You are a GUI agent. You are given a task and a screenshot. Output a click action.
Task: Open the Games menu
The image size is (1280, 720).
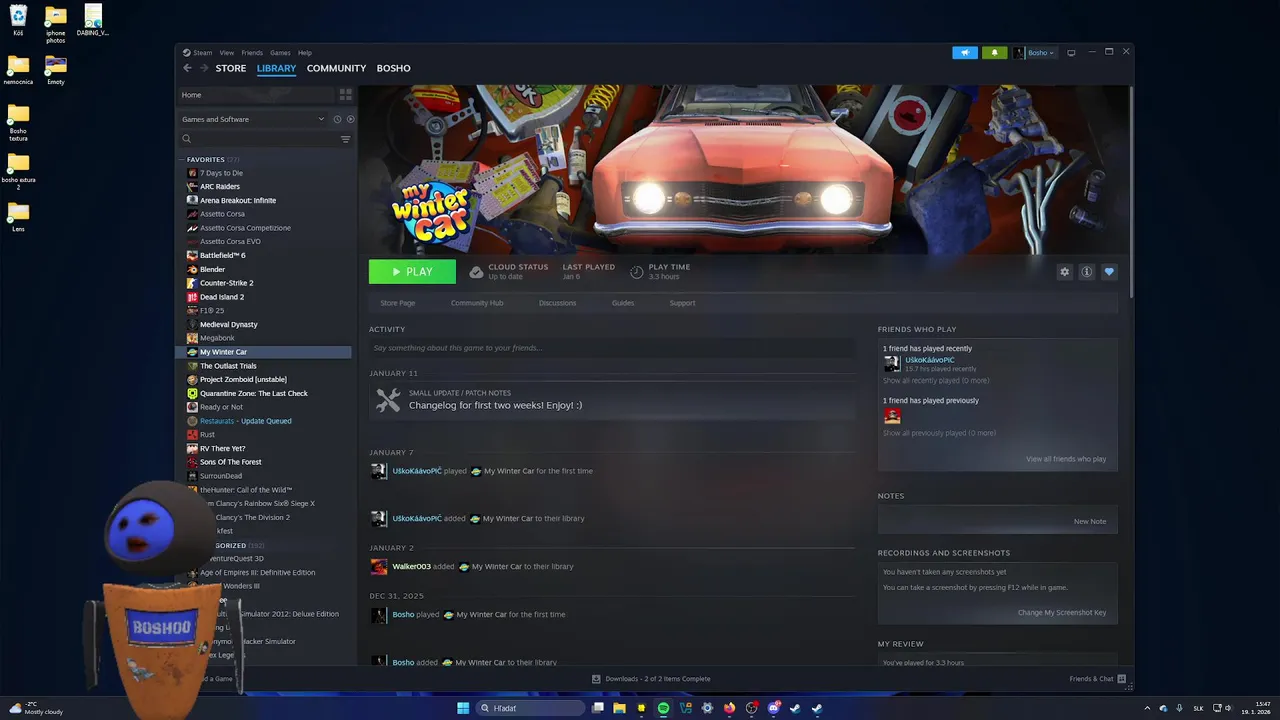tap(280, 53)
